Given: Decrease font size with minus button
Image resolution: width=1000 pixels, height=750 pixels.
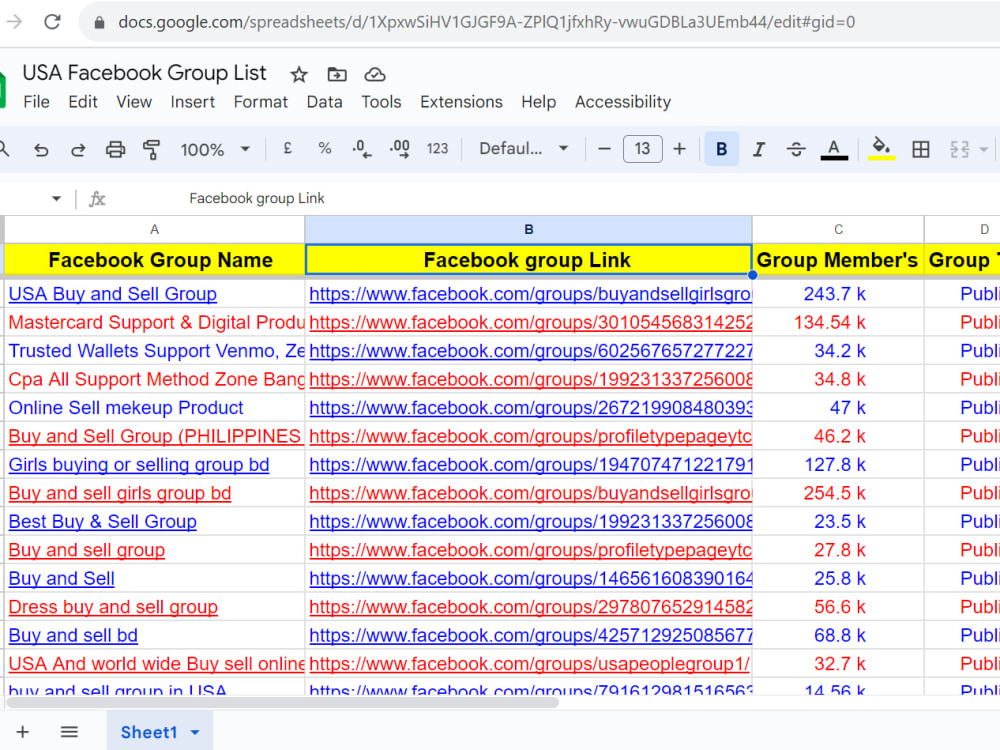Looking at the screenshot, I should click(x=604, y=149).
